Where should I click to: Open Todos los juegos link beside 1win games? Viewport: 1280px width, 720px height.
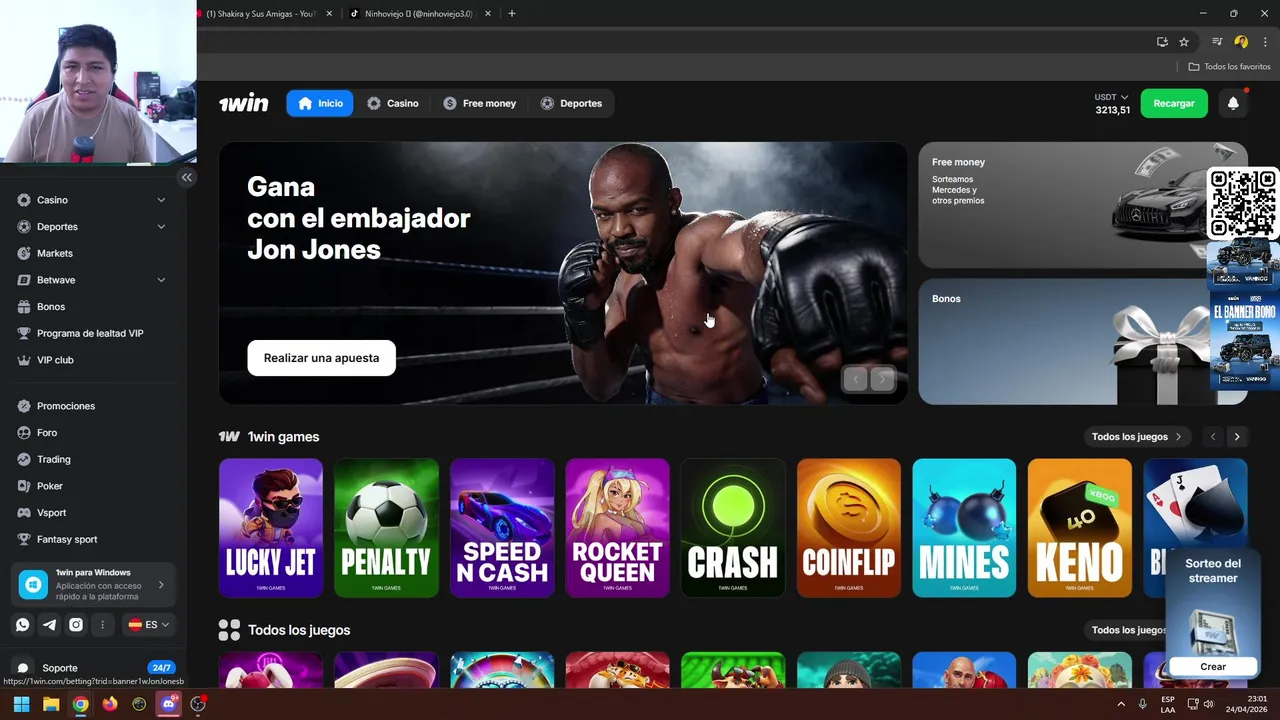(x=1137, y=437)
